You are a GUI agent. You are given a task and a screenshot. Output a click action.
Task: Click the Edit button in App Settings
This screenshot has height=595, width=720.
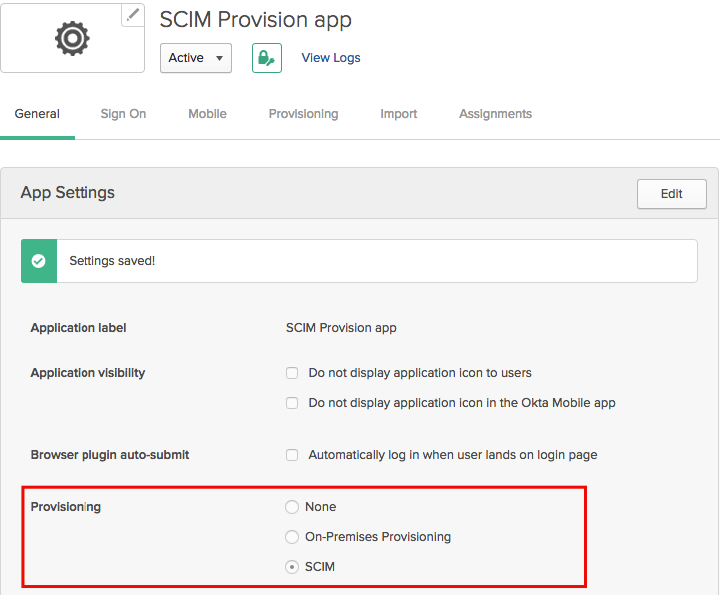click(671, 194)
